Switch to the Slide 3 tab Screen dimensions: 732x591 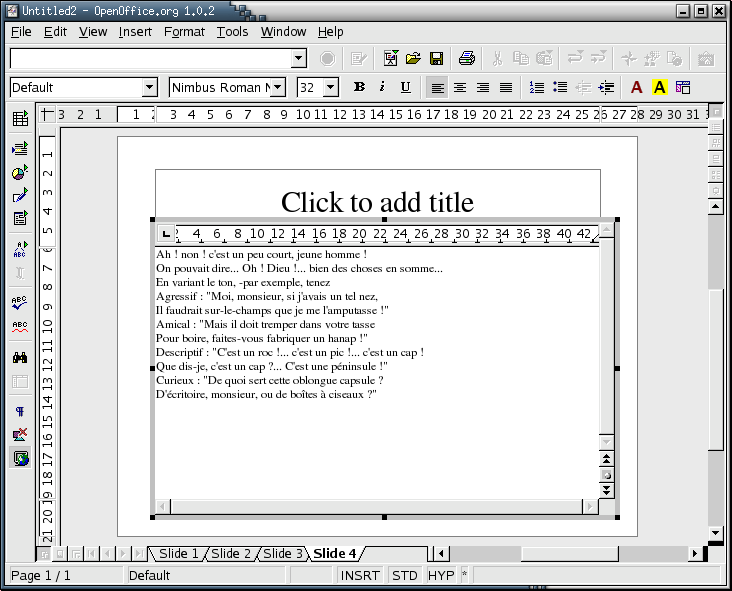click(x=283, y=554)
